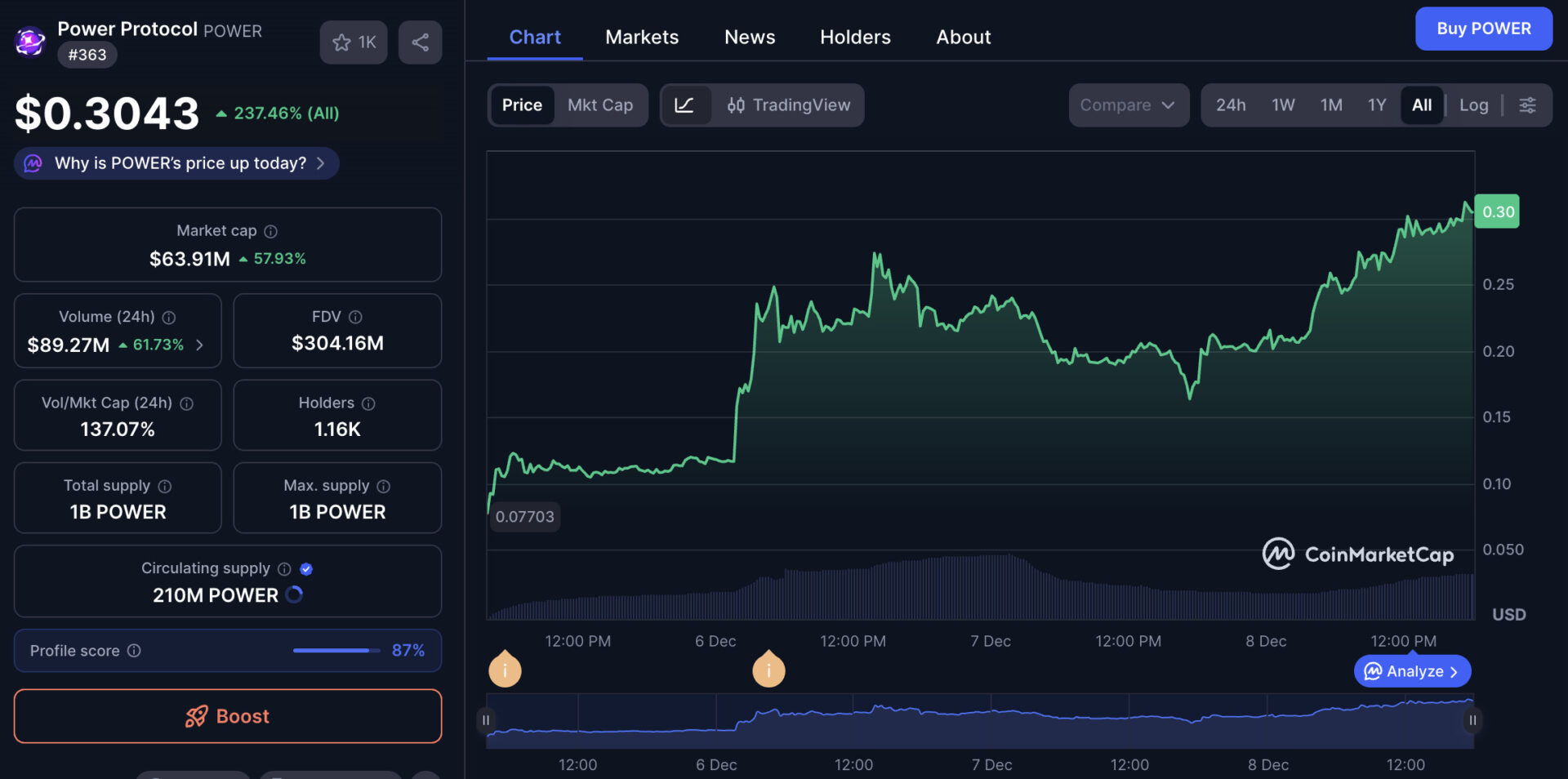The image size is (1568, 779).
Task: Select the 24h time range
Action: [1230, 105]
